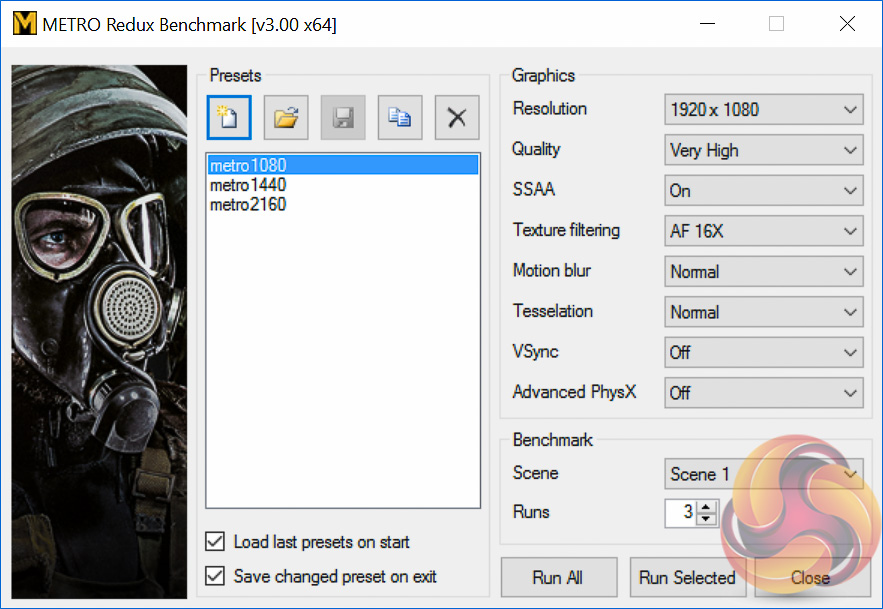Click the METRO logo icon in title bar
Viewport: 883px width, 609px height.
pyautogui.click(x=23, y=24)
